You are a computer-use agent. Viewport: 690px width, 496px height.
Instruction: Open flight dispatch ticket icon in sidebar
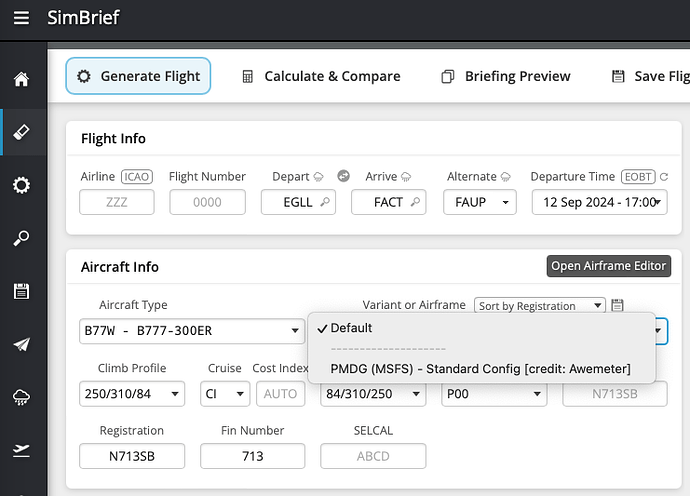[21, 132]
